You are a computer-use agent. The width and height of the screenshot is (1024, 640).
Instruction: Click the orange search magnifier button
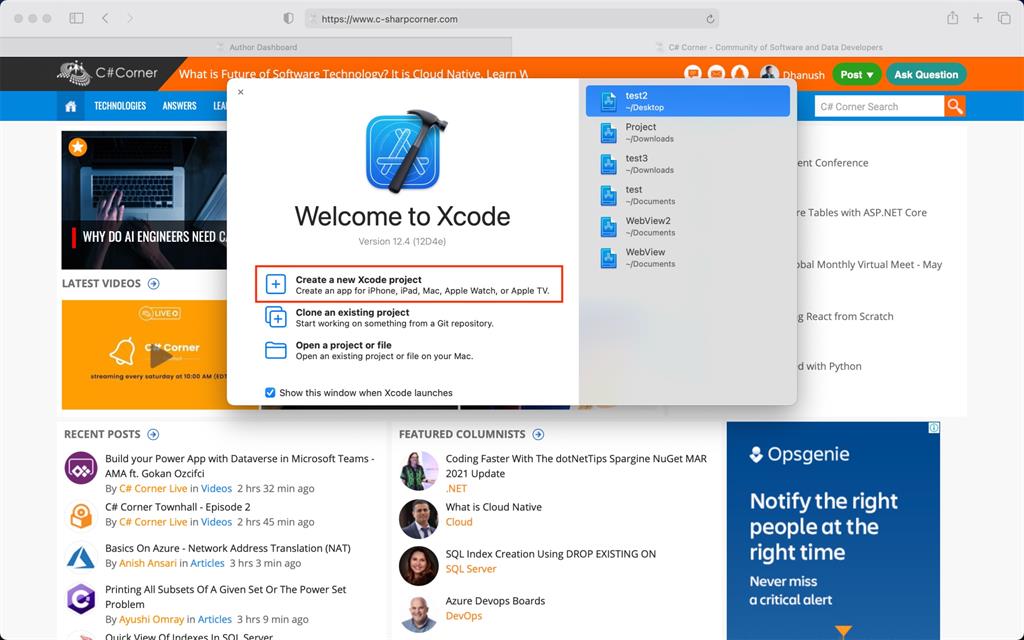(955, 106)
